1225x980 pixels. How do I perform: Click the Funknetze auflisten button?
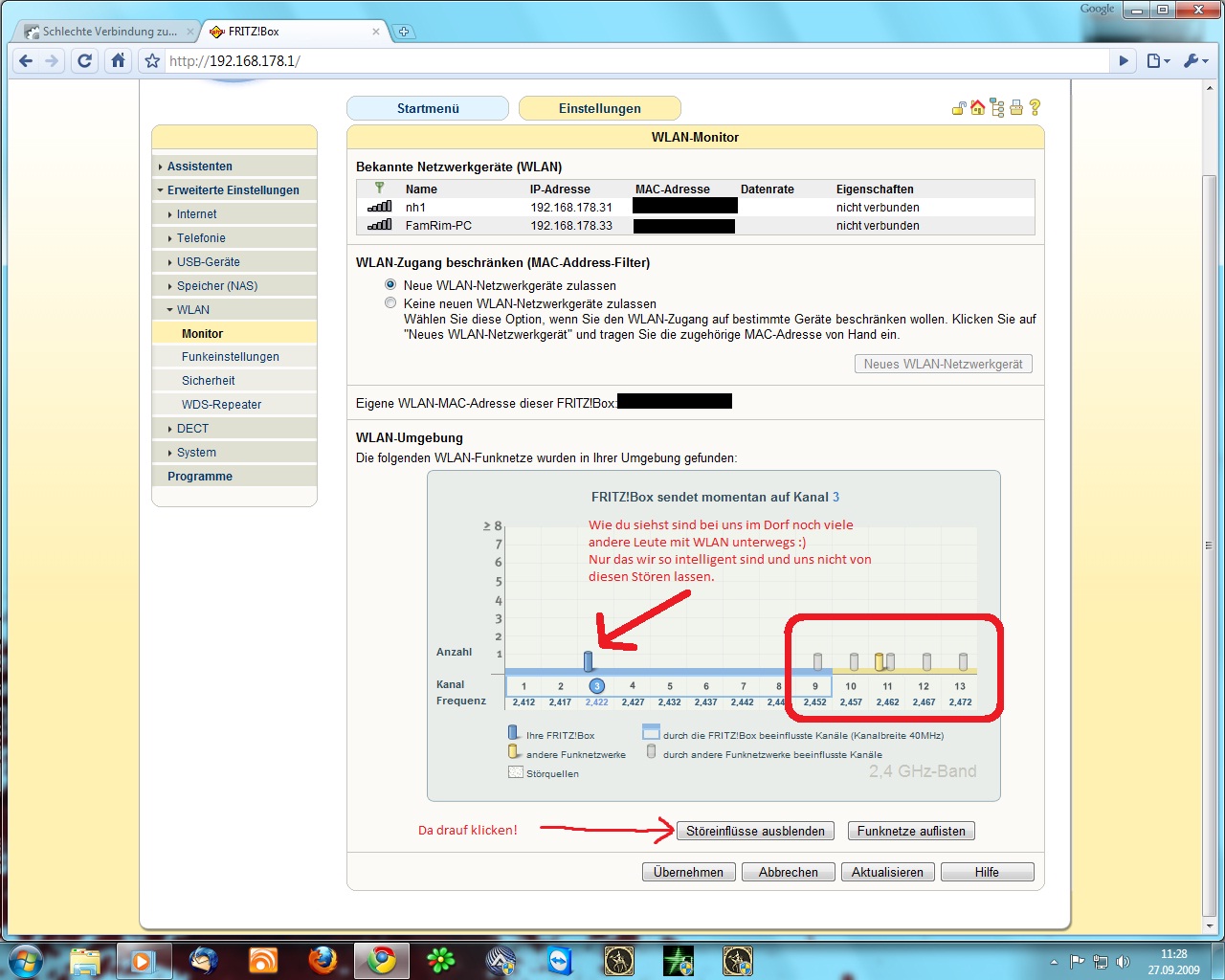911,831
